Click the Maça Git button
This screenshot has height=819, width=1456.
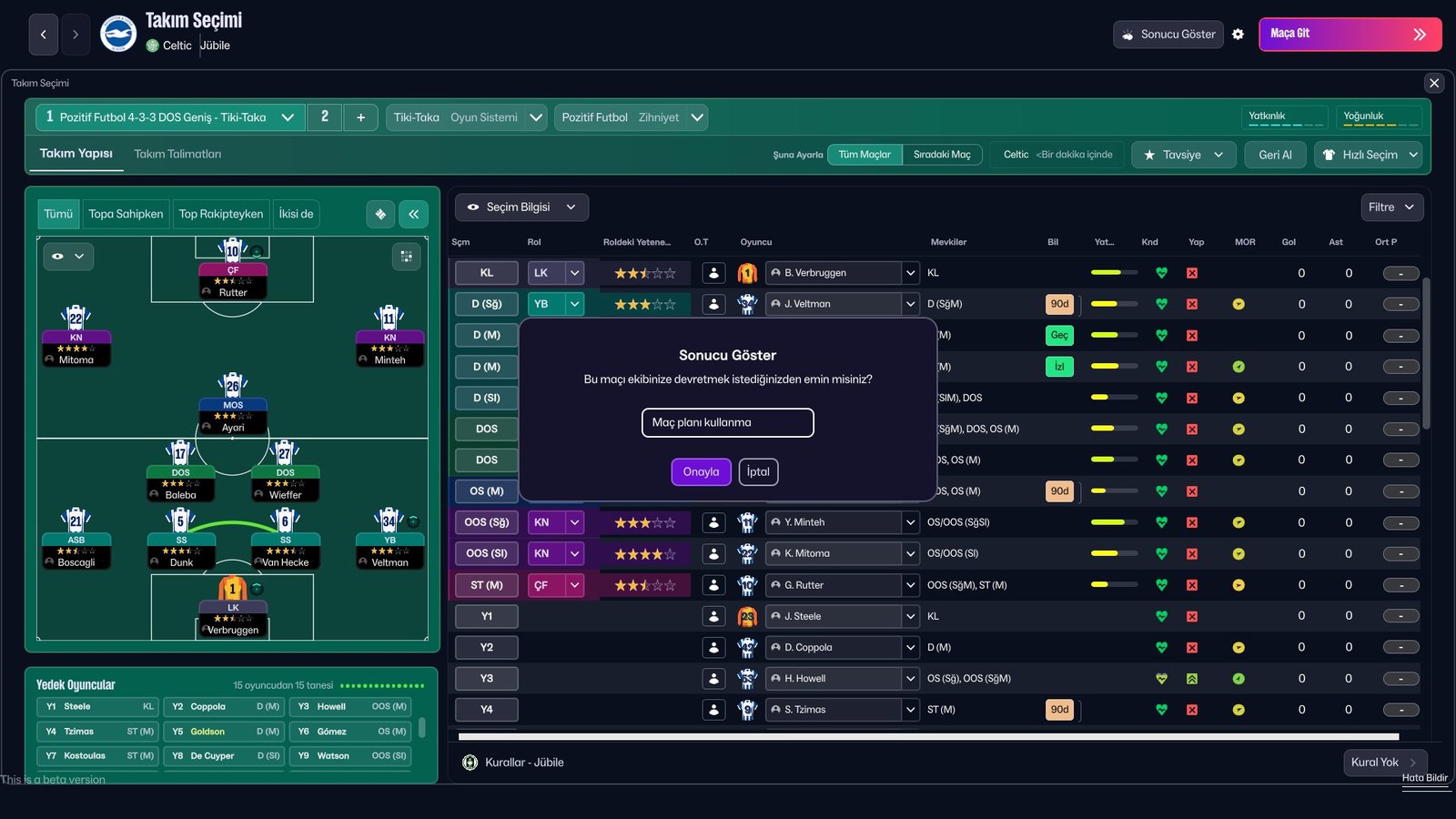coord(1350,34)
